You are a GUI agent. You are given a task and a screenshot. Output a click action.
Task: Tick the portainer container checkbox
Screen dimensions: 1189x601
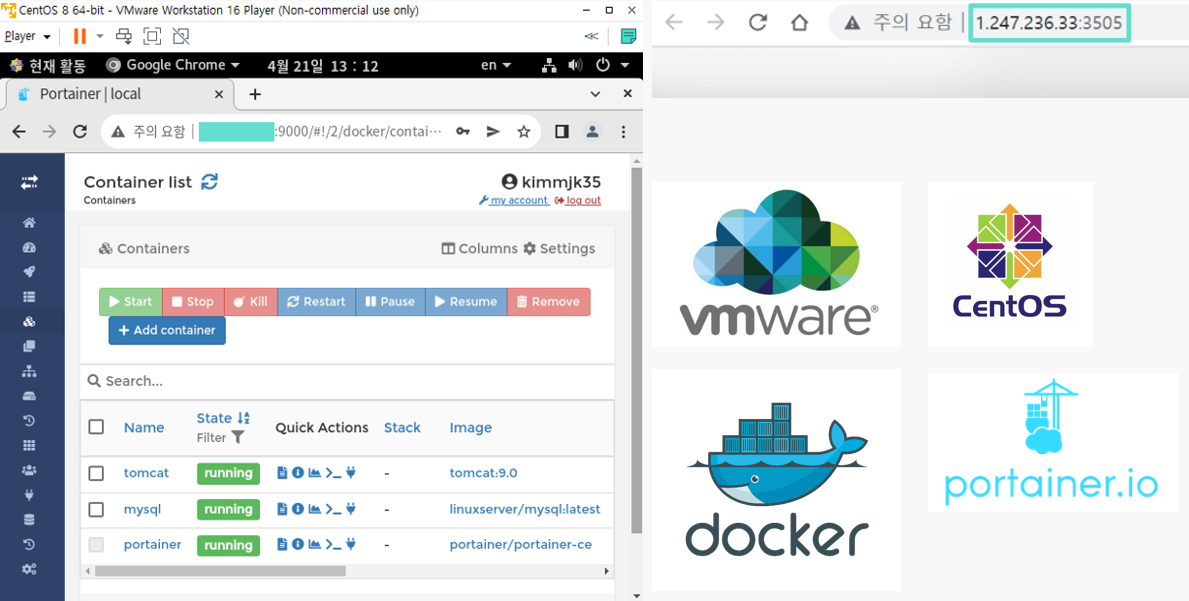click(96, 544)
